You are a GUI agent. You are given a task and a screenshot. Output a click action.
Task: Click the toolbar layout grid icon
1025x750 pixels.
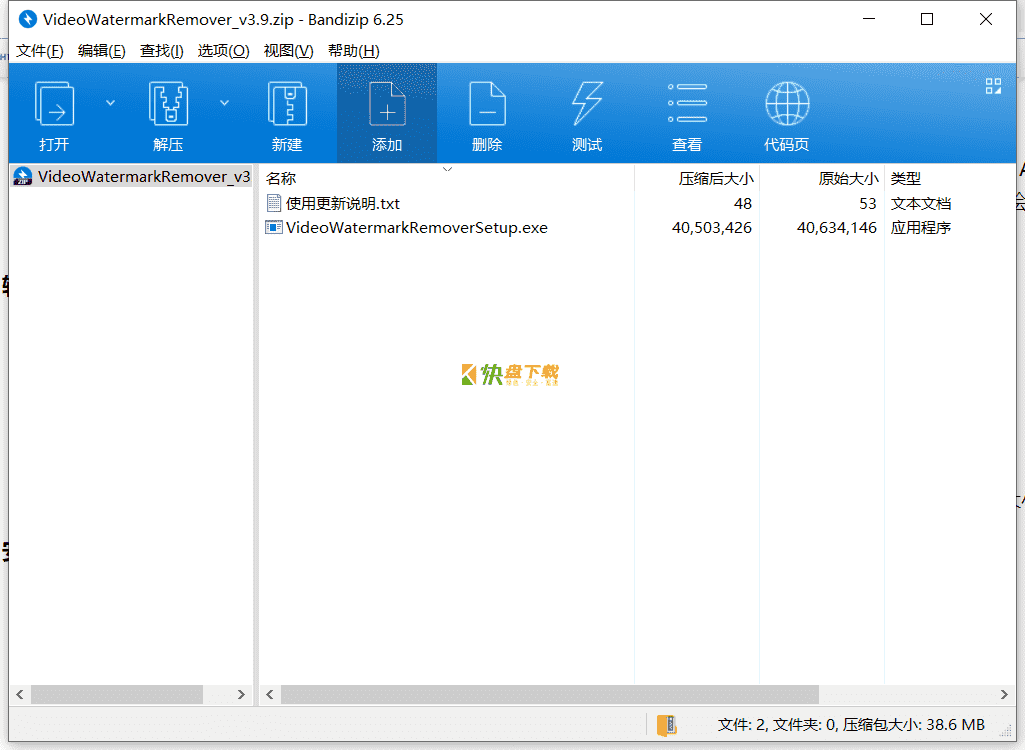pyautogui.click(x=993, y=86)
